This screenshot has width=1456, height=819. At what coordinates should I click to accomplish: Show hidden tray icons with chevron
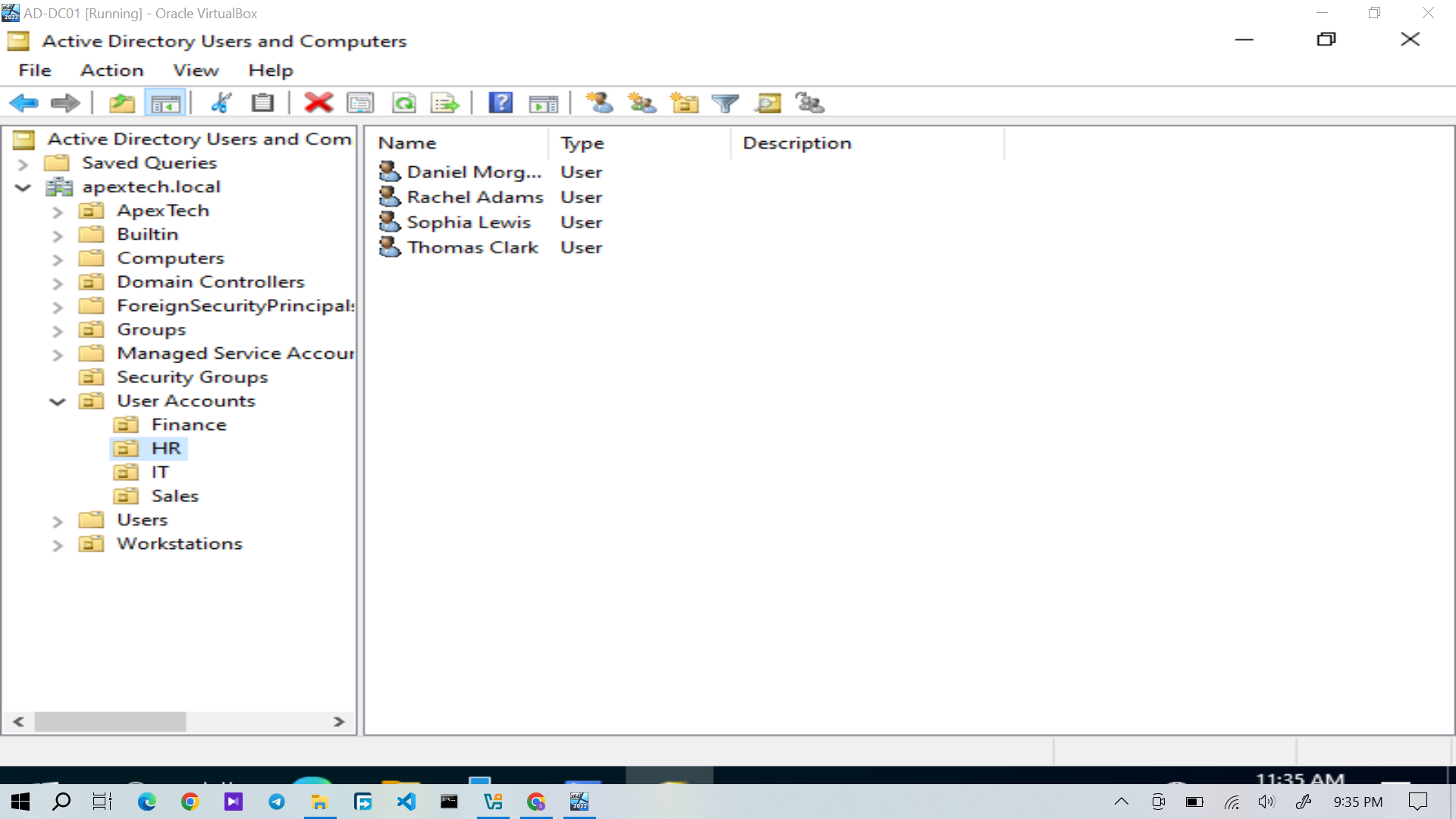pos(1121,802)
